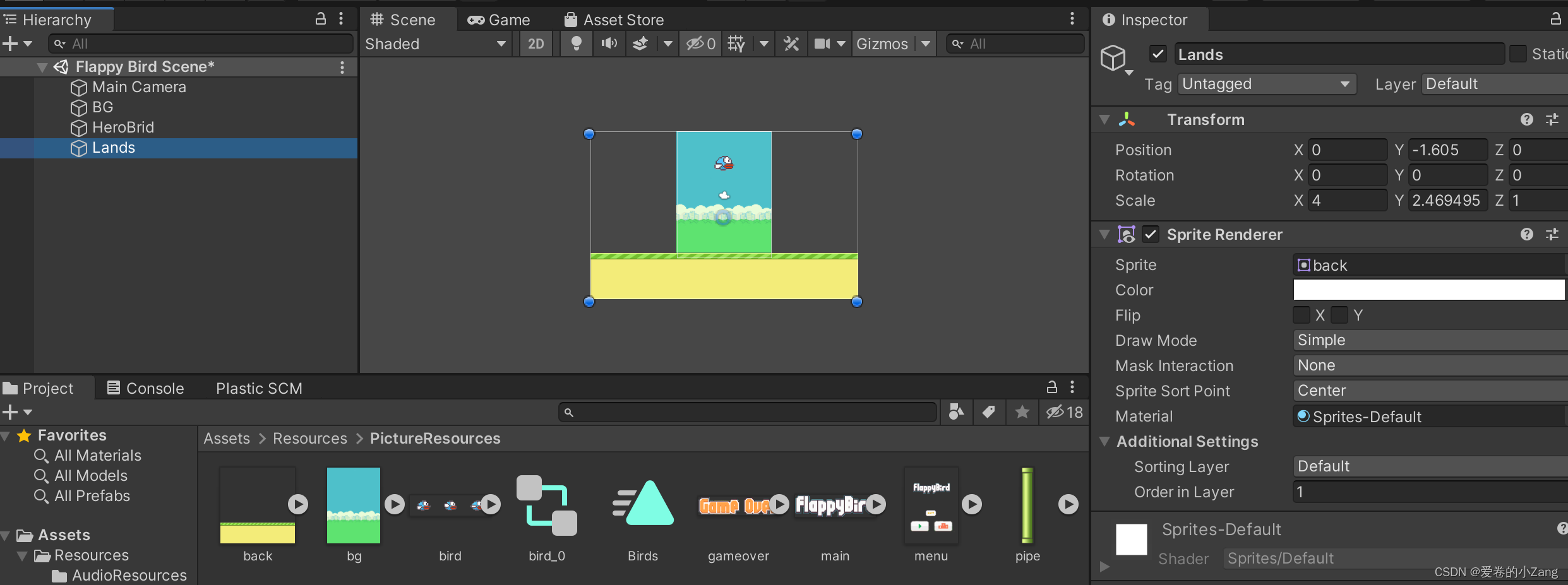Open grid settings dropdown arrow
This screenshot has height=585, width=1568.
pyautogui.click(x=764, y=44)
